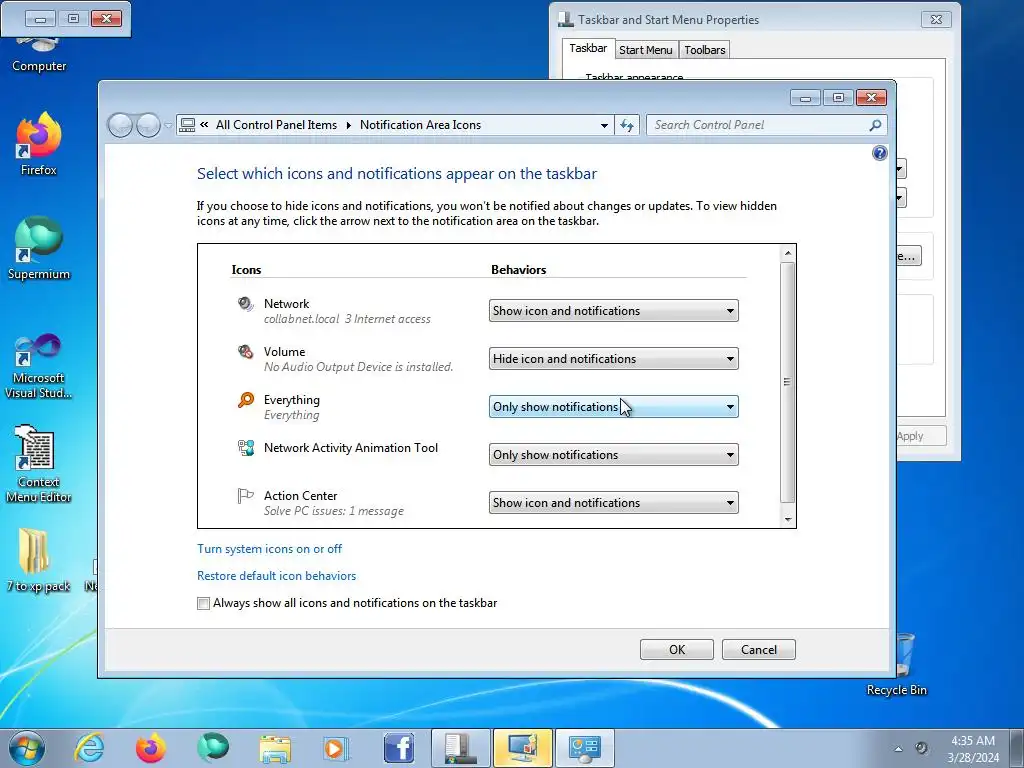Launch Firefox from desktop shortcut

[x=39, y=144]
